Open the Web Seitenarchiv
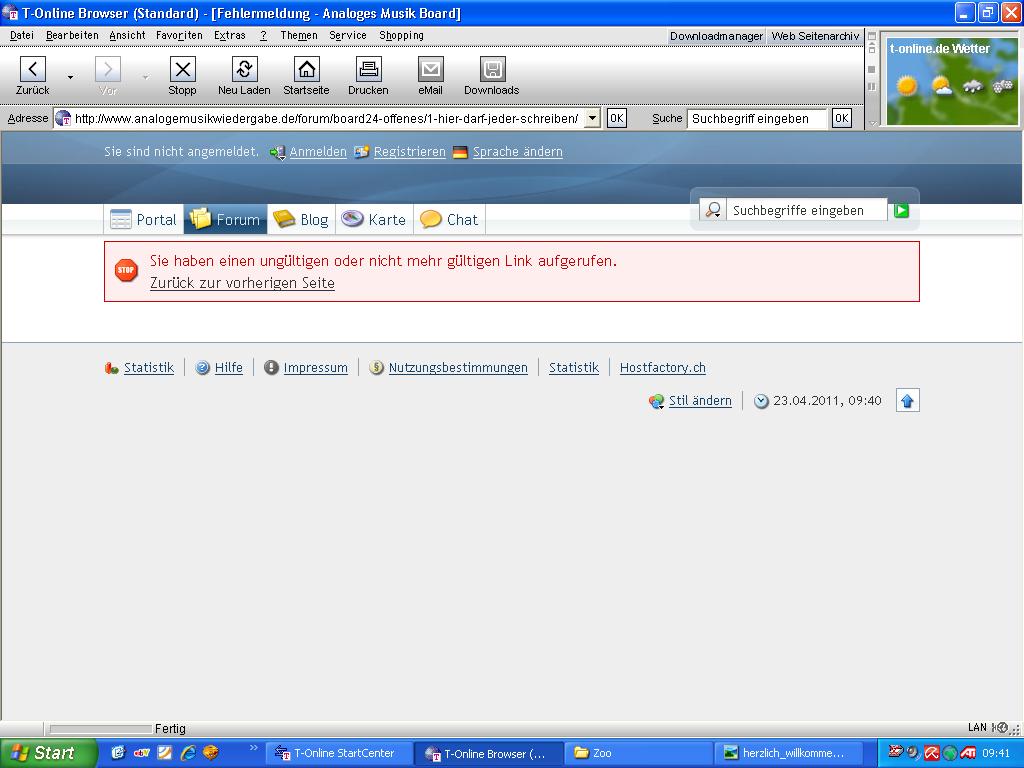Screen dimensions: 1024x768 coord(815,36)
